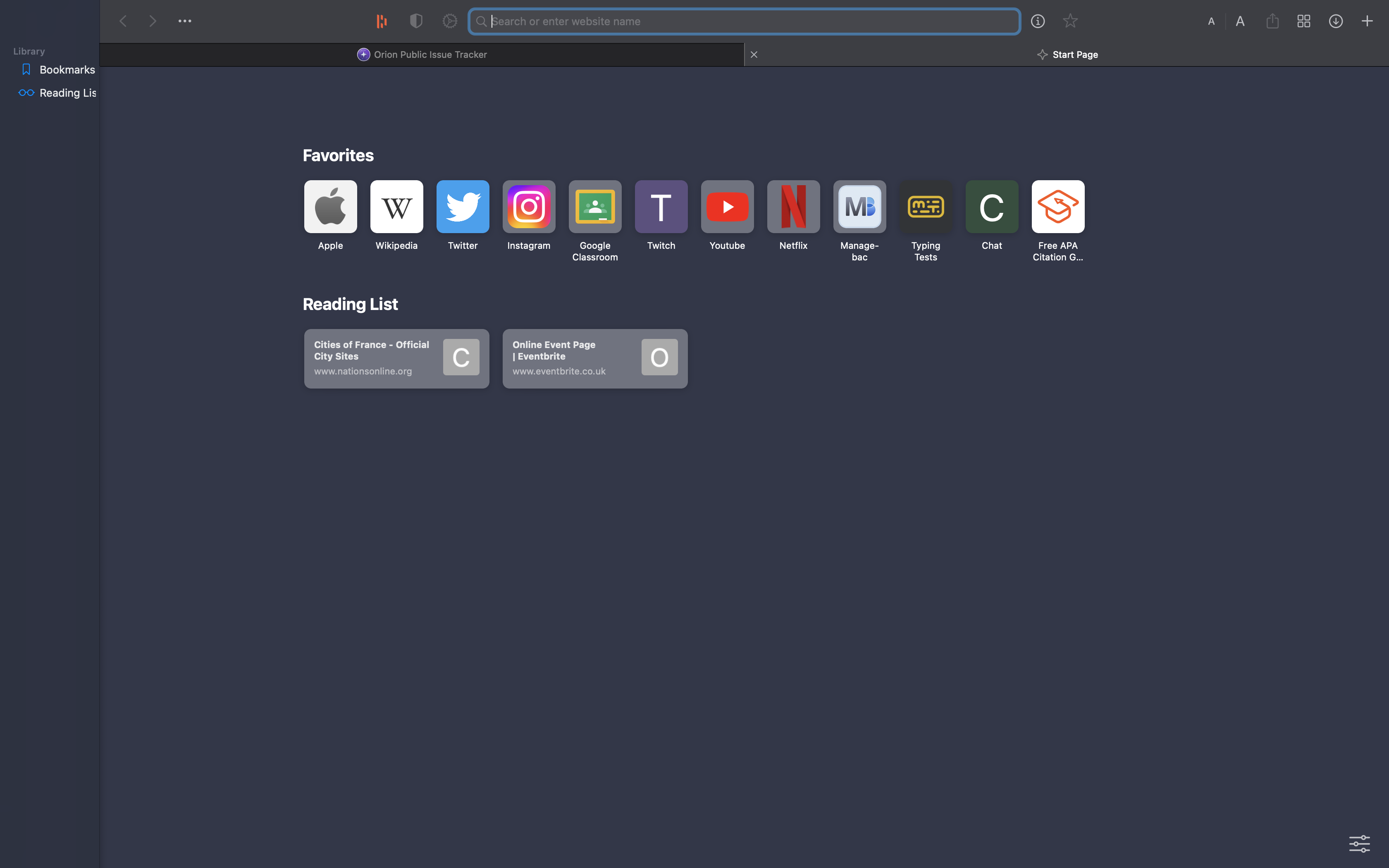
Task: Show tab overview grid icon
Action: click(x=1303, y=21)
